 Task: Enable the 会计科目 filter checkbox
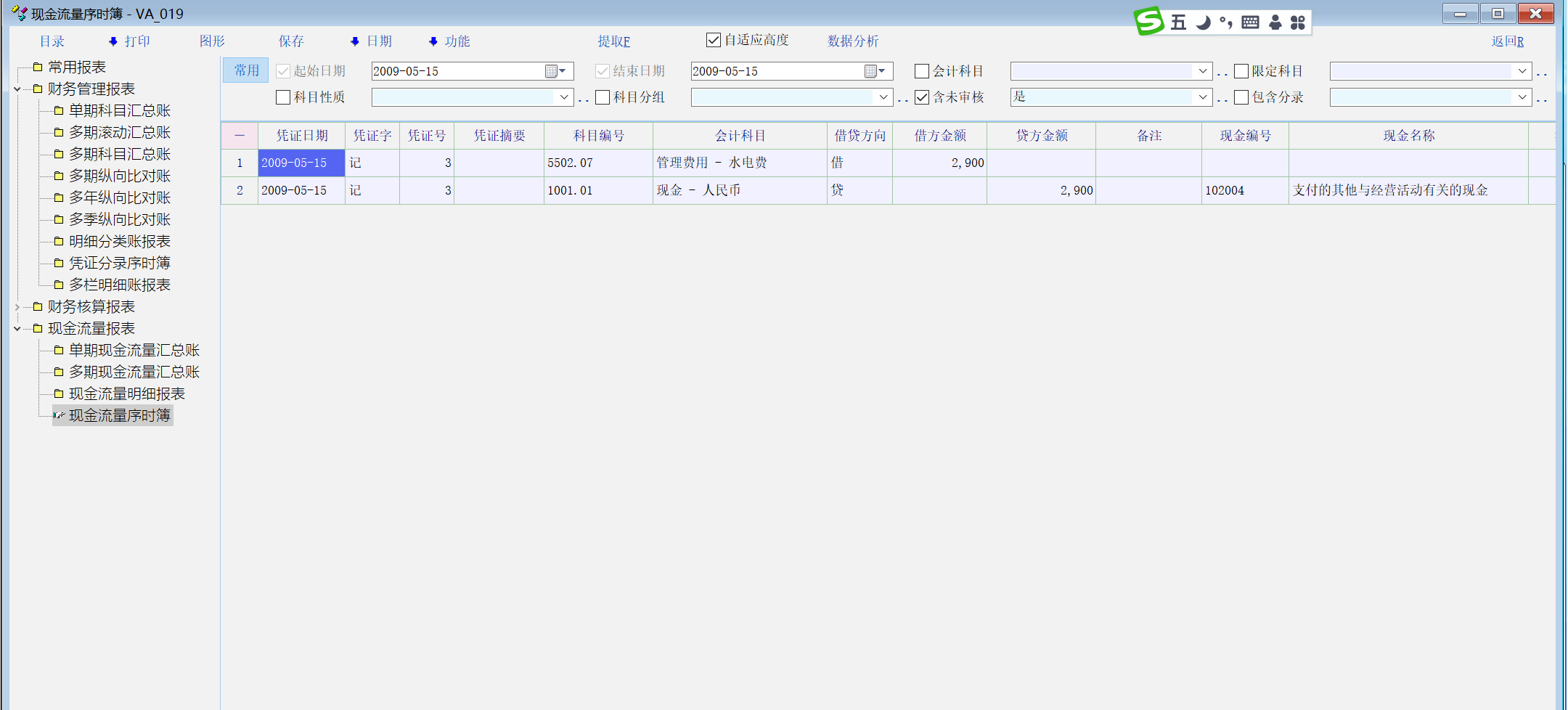(x=922, y=71)
